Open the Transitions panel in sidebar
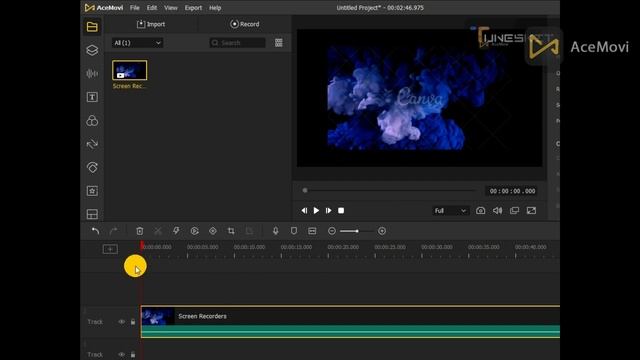Screen dimensions: 640x360 click(92, 144)
